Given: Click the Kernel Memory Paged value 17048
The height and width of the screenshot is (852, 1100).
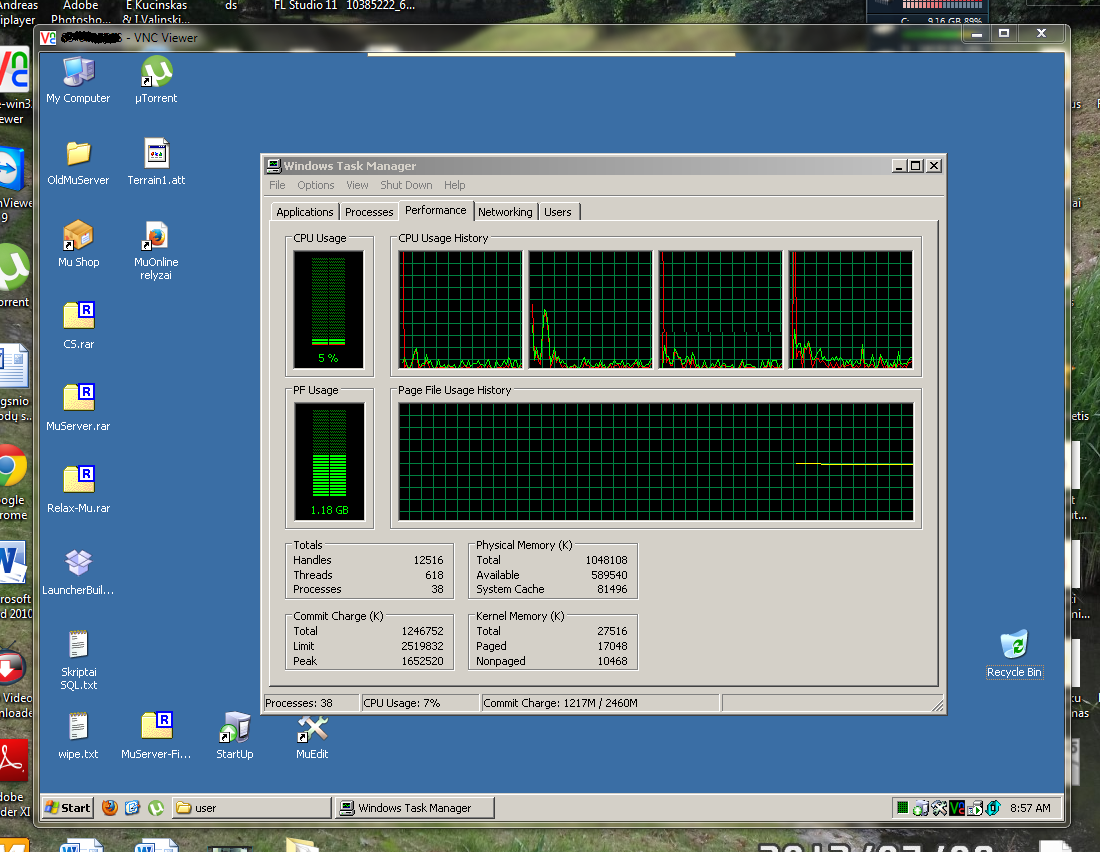Looking at the screenshot, I should coord(612,646).
